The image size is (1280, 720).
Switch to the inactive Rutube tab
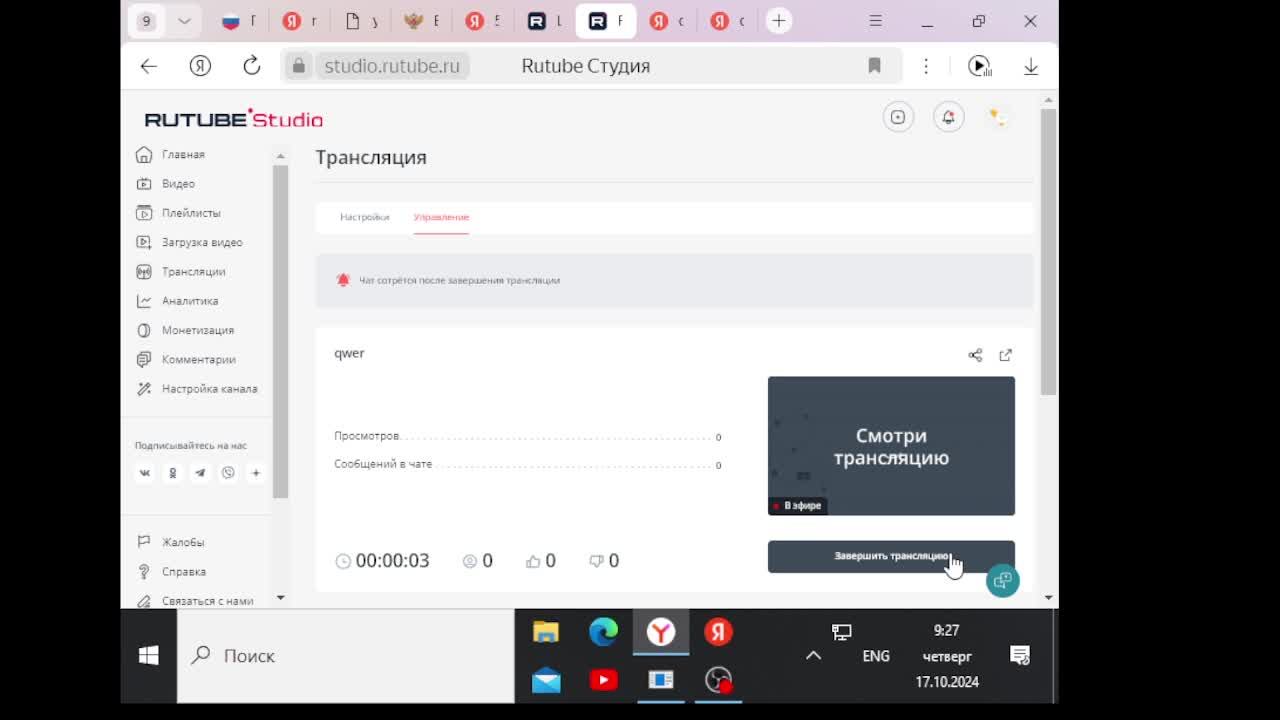coord(544,21)
